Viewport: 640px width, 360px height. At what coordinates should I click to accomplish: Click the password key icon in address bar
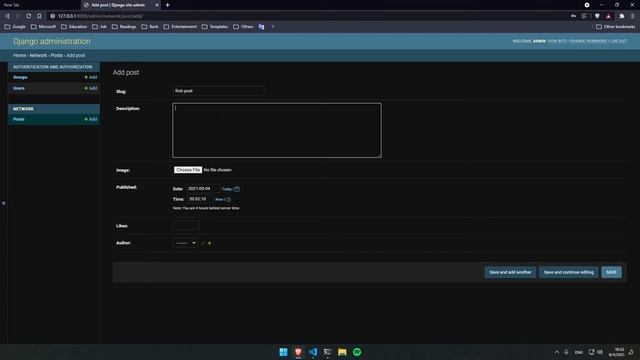[x=573, y=16]
